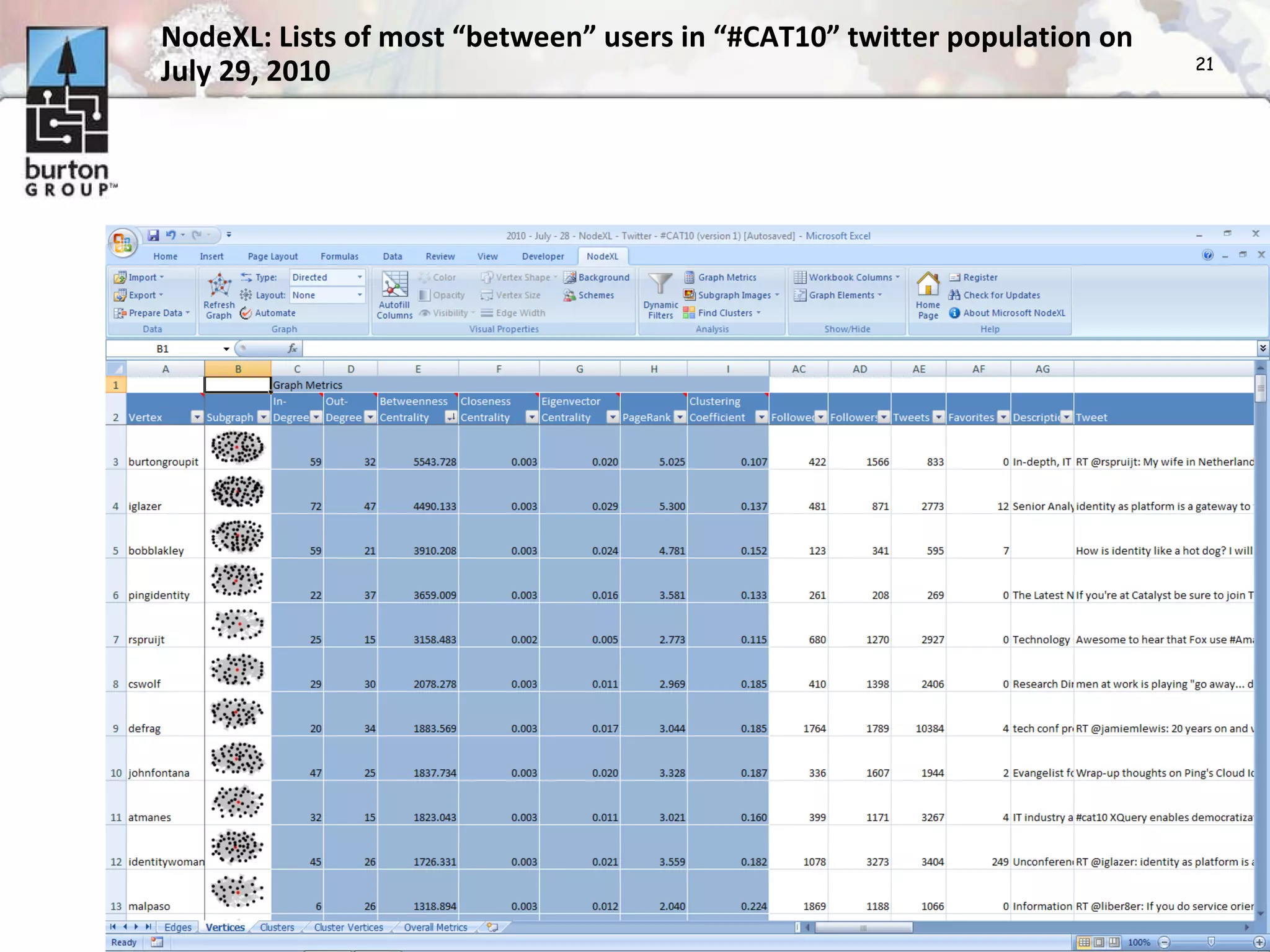Screen dimensions: 1270x952
Task: Open the Subgraph column filter dropdown
Action: 264,417
